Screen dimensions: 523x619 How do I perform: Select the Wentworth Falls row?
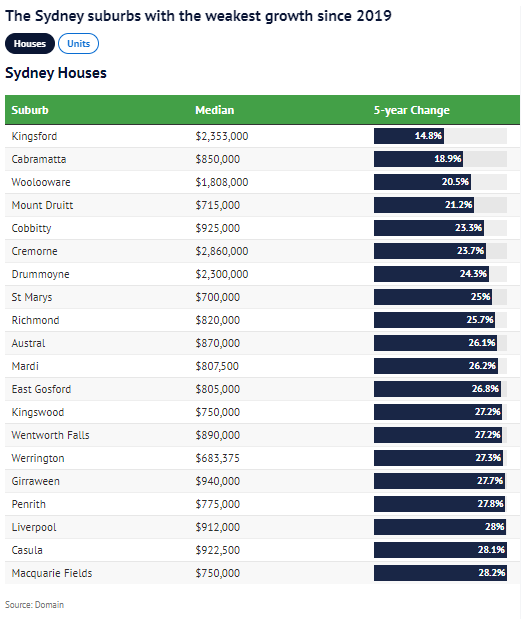(x=262, y=435)
